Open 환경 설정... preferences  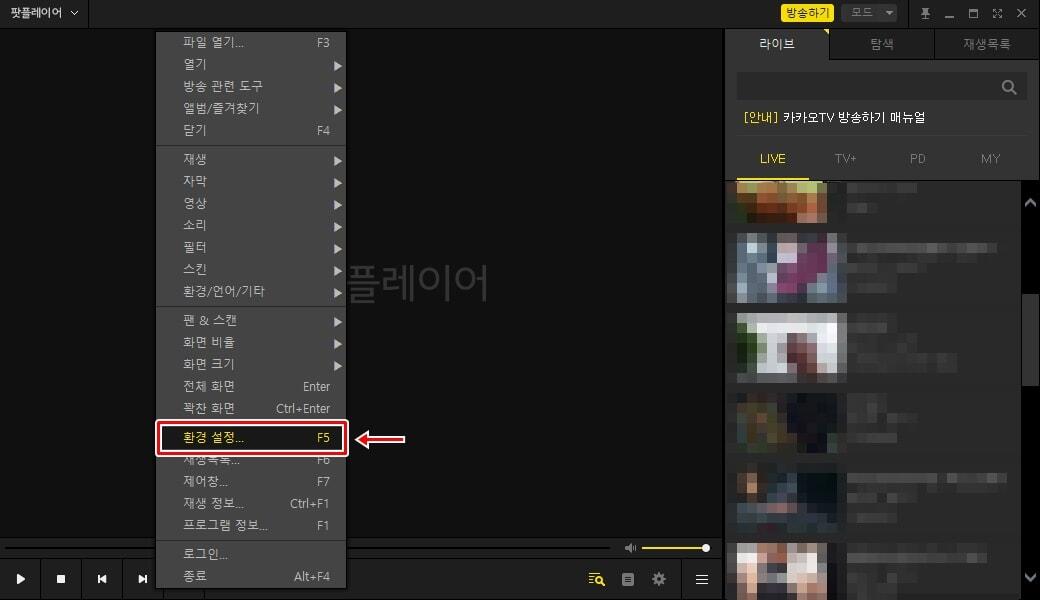[x=251, y=438]
